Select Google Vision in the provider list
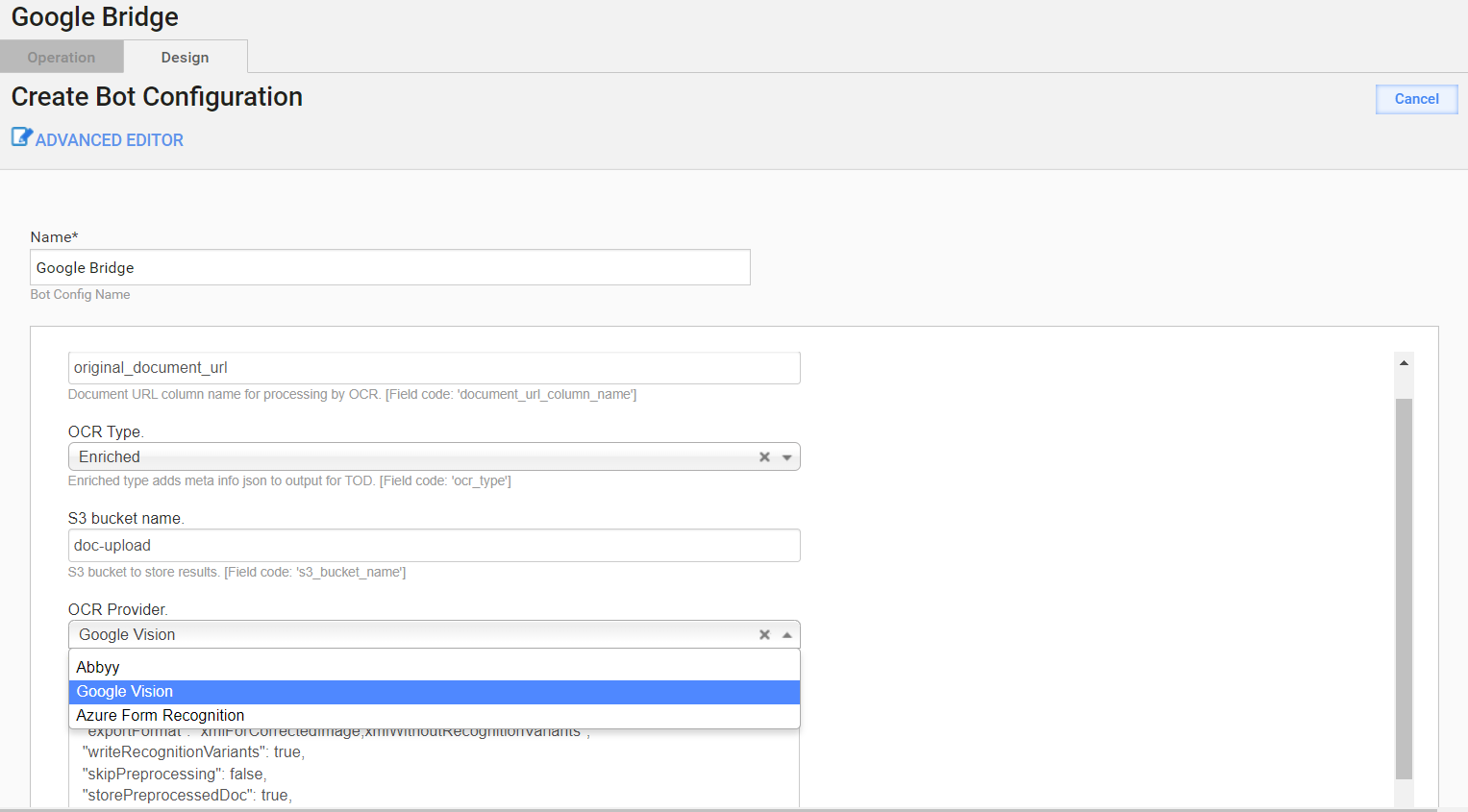The width and height of the screenshot is (1468, 812). (x=435, y=692)
